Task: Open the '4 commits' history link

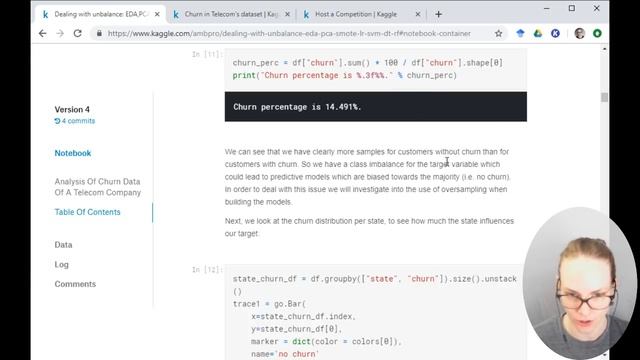Action: (75, 121)
